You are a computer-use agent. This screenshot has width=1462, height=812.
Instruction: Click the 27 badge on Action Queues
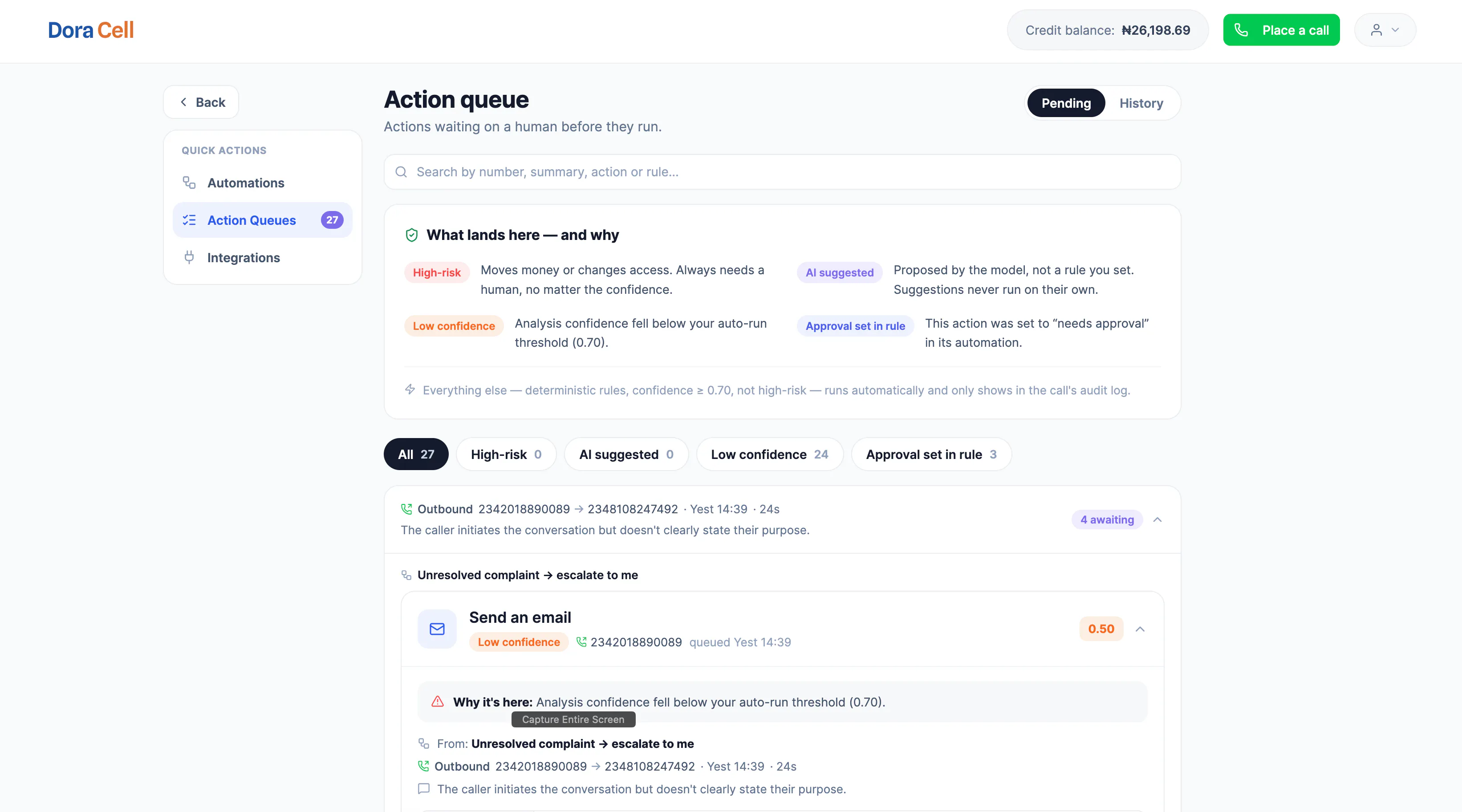(x=332, y=220)
